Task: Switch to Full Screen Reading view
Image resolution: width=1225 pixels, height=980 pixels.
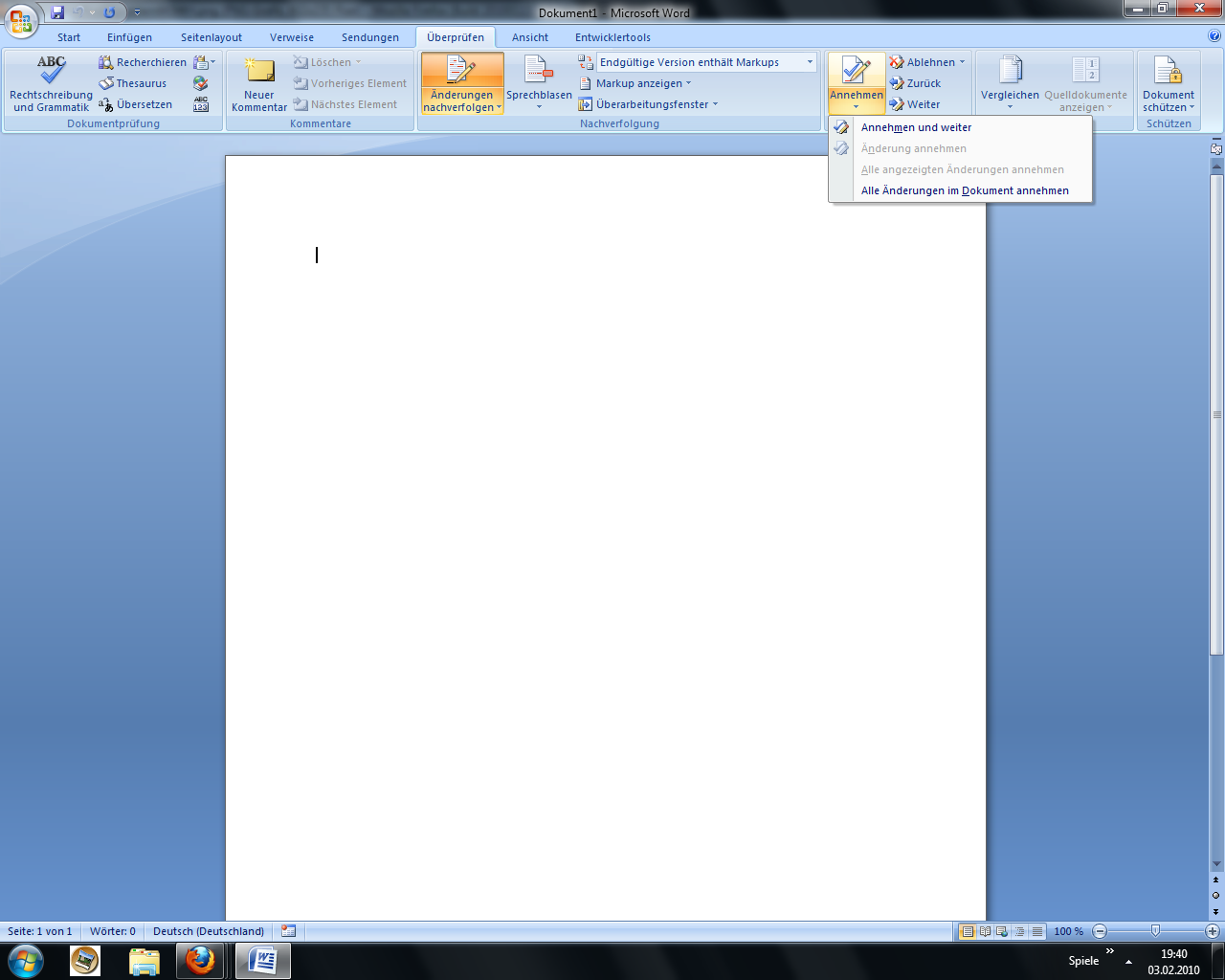Action: [x=985, y=931]
